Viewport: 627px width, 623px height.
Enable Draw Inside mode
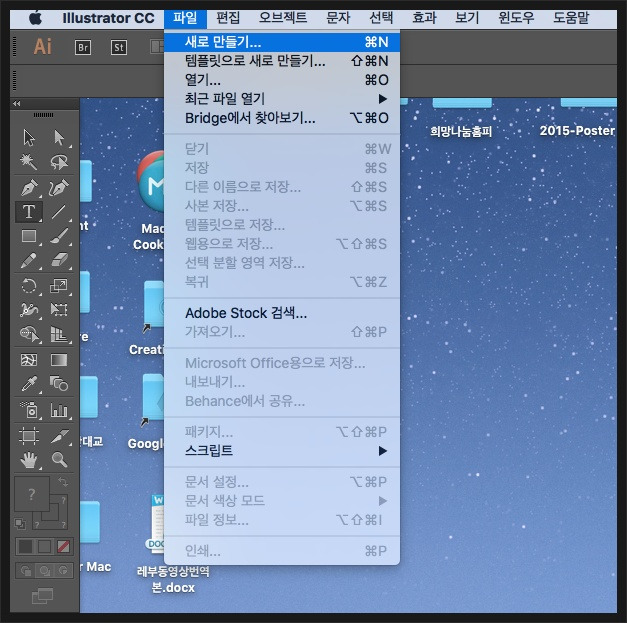point(63,571)
